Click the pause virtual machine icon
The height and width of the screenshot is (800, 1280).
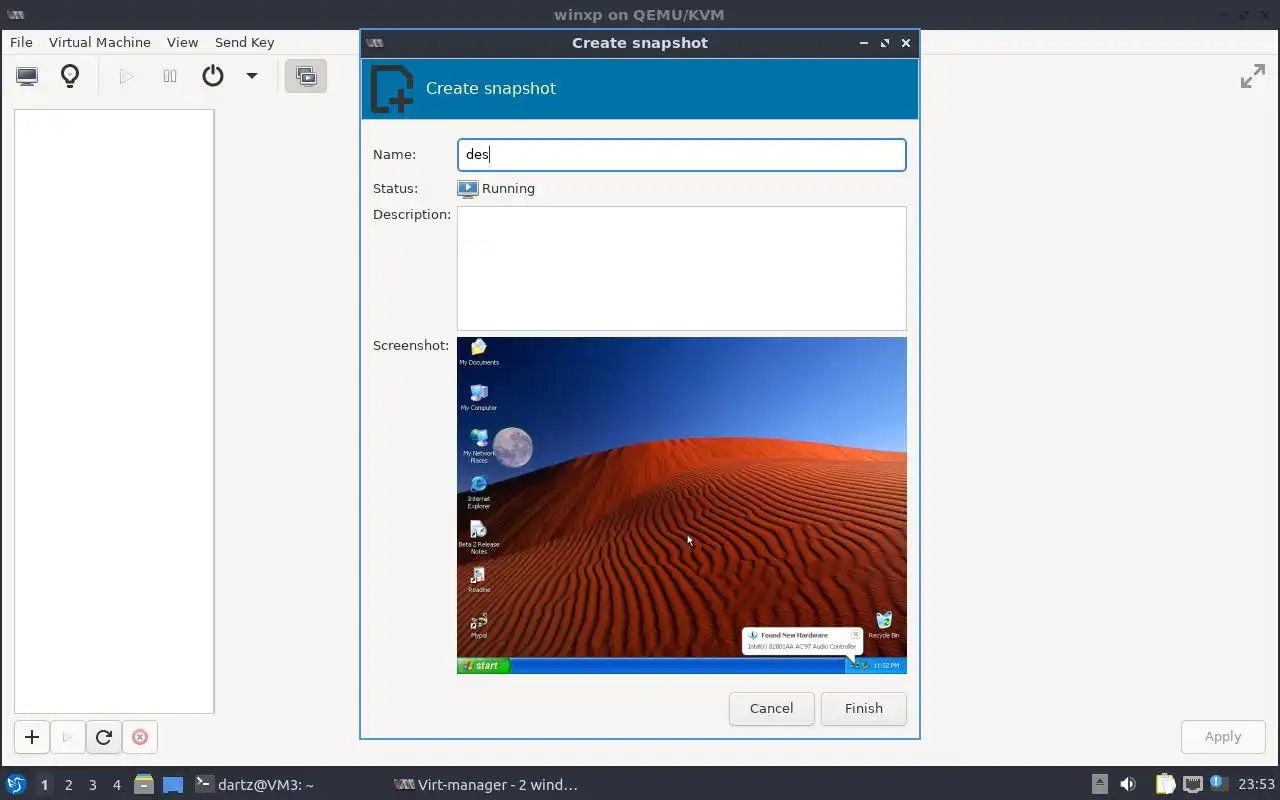click(x=170, y=76)
